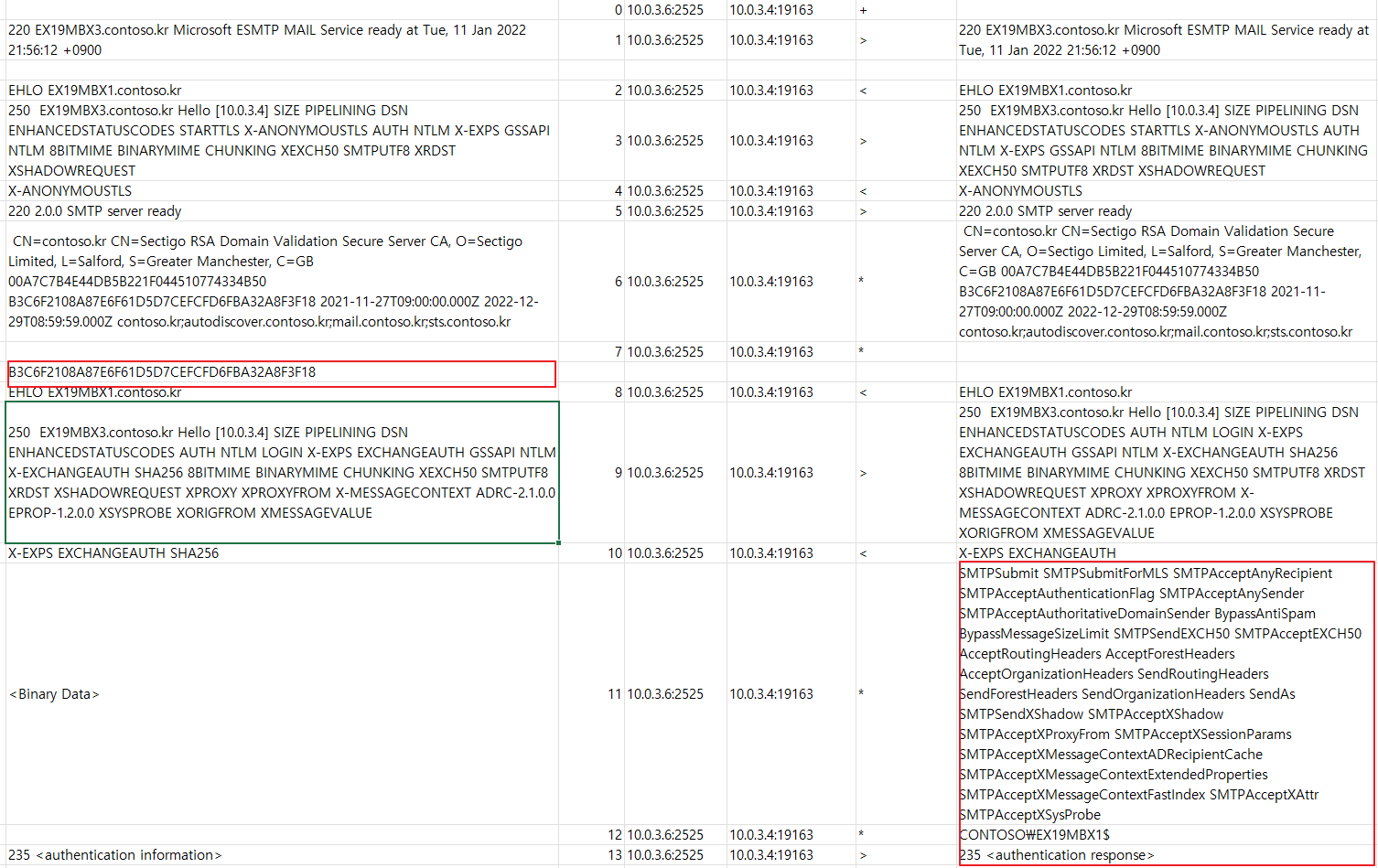
Task: Select the standalone B3C6F2108A87E6F61D5D7CEFCFD6FBA32A8F3F18 thumbprint cell
Action: click(x=282, y=372)
